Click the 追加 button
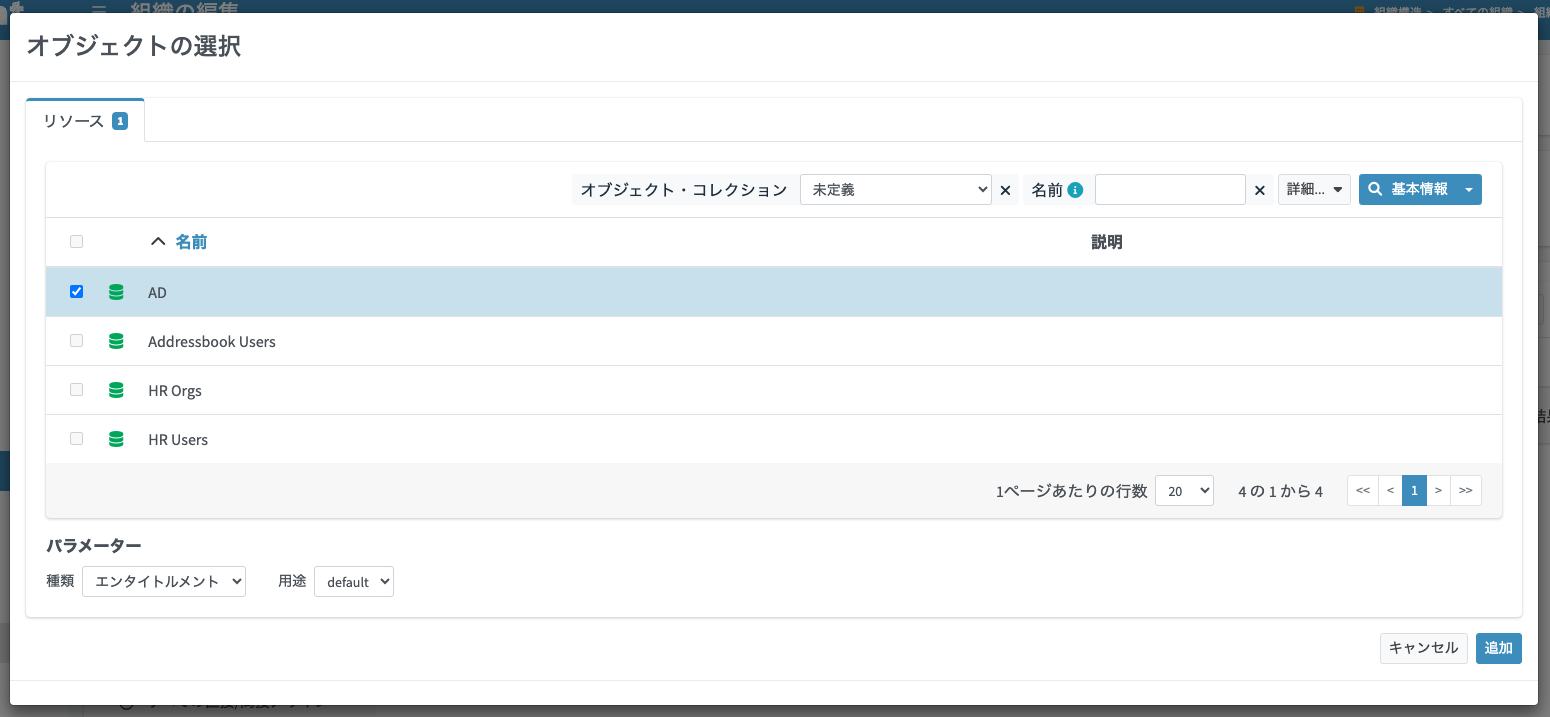 [x=1499, y=648]
